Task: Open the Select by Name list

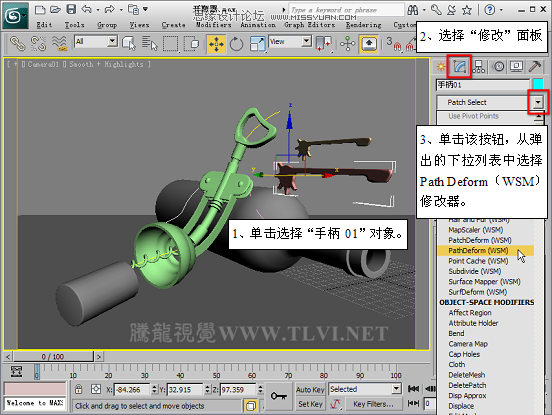Action: pyautogui.click(x=150, y=44)
